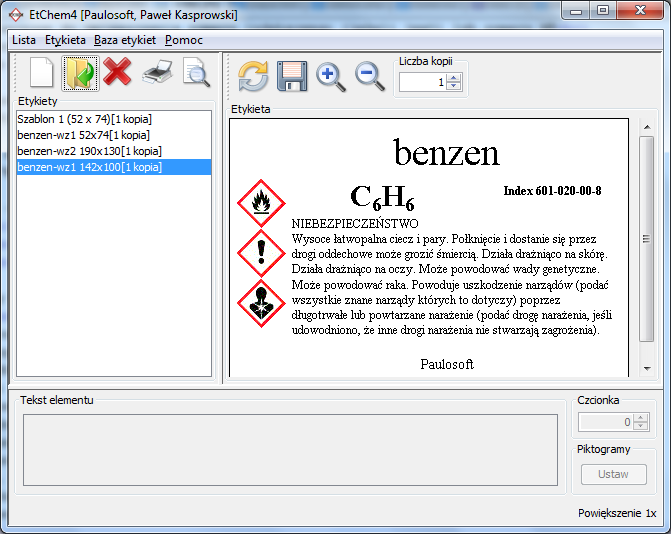
Task: Refresh the label with yellow arrows icon
Action: click(x=253, y=76)
